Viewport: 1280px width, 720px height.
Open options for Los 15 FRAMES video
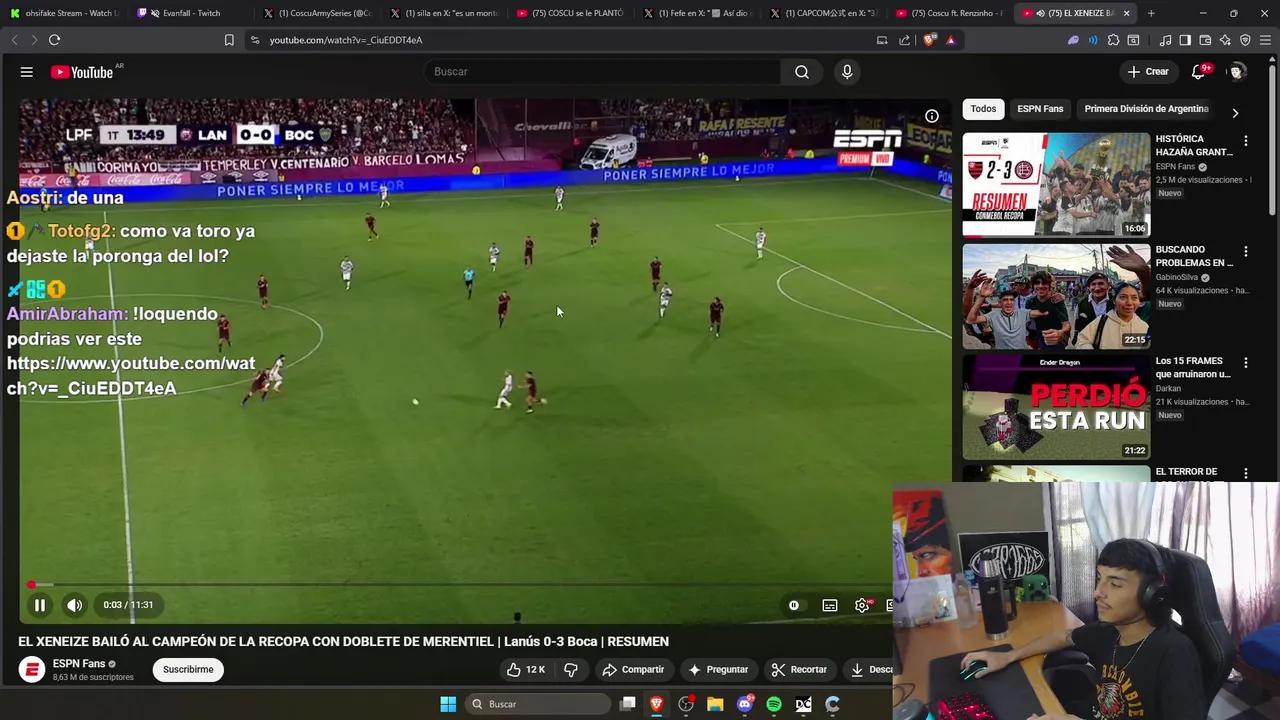pos(1246,363)
